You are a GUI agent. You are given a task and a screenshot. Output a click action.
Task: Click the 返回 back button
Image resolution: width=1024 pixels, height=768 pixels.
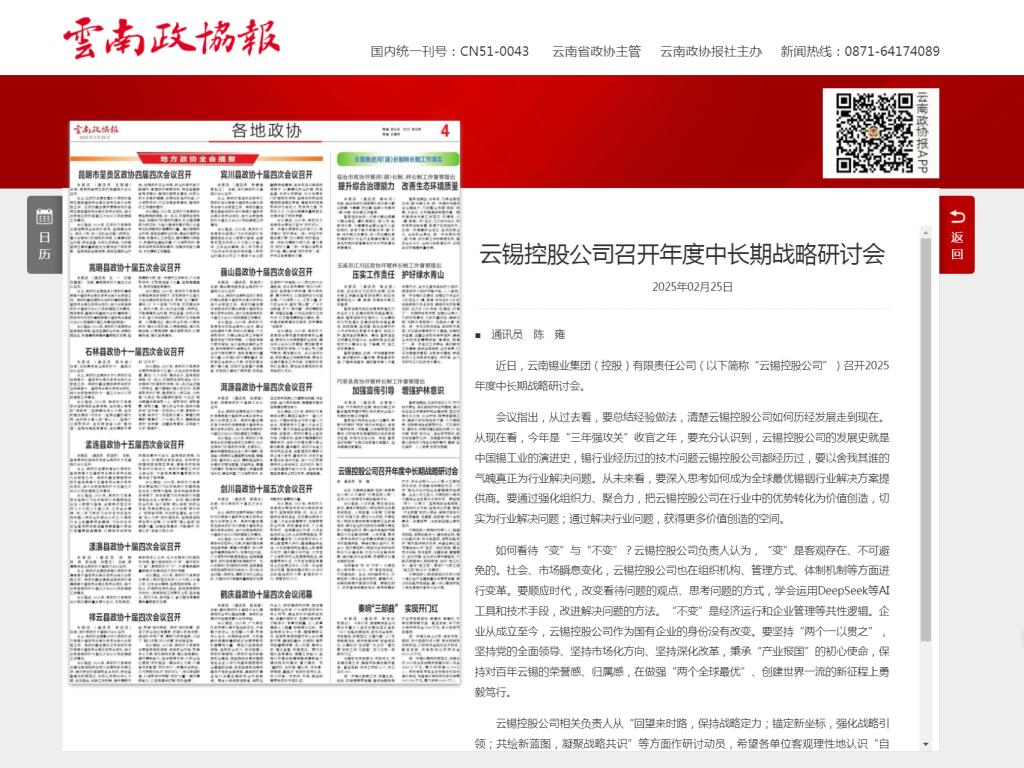[957, 234]
